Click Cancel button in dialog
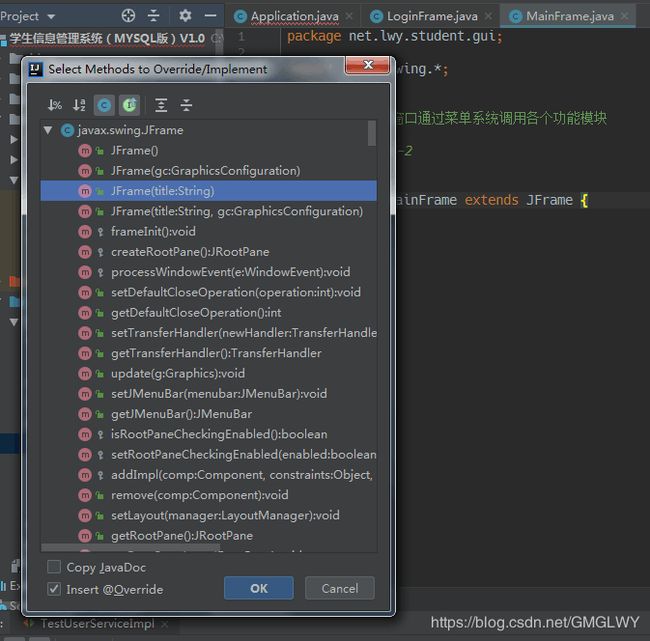The image size is (650, 641). pos(340,588)
